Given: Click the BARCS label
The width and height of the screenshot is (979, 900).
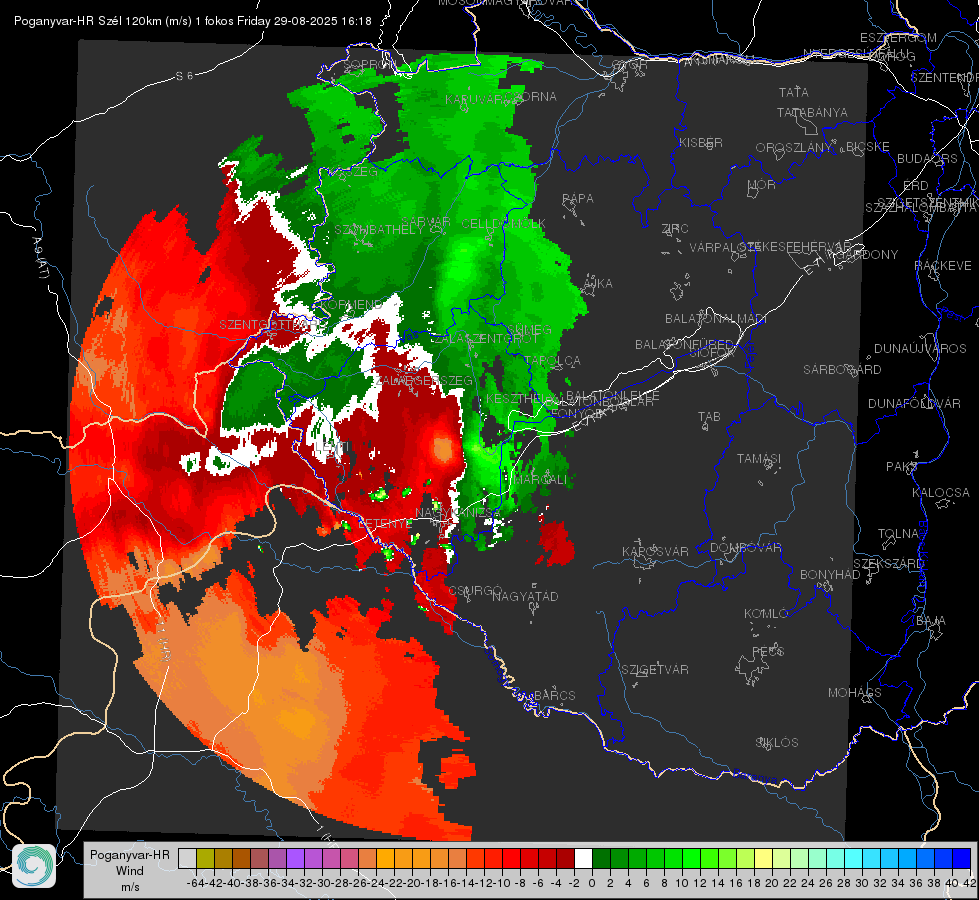Looking at the screenshot, I should pyautogui.click(x=555, y=696).
